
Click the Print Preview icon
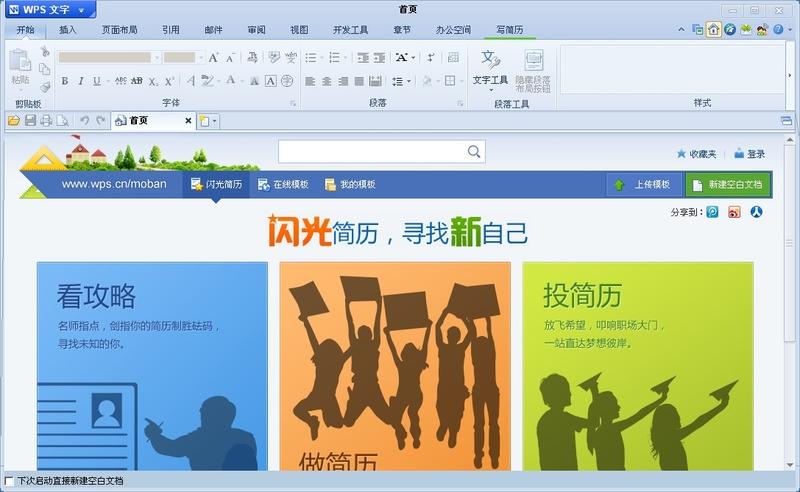(x=63, y=121)
